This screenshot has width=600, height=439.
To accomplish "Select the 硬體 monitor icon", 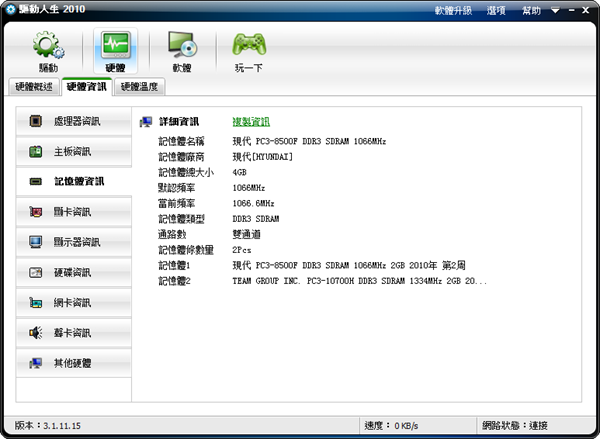I will pyautogui.click(x=116, y=45).
